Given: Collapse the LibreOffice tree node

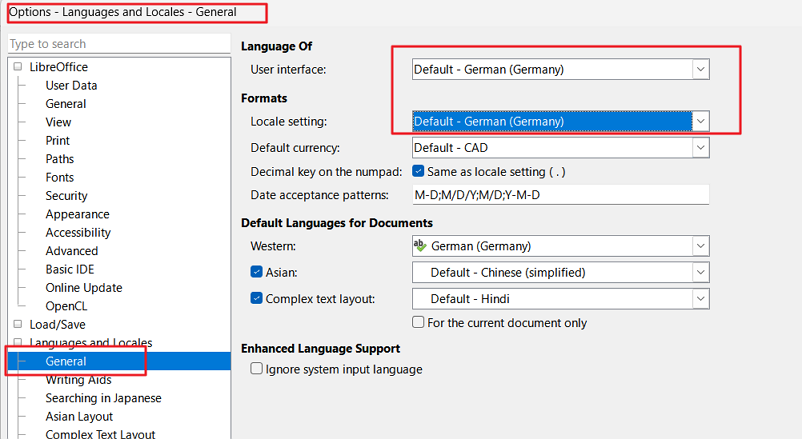Looking at the screenshot, I should click(18, 67).
